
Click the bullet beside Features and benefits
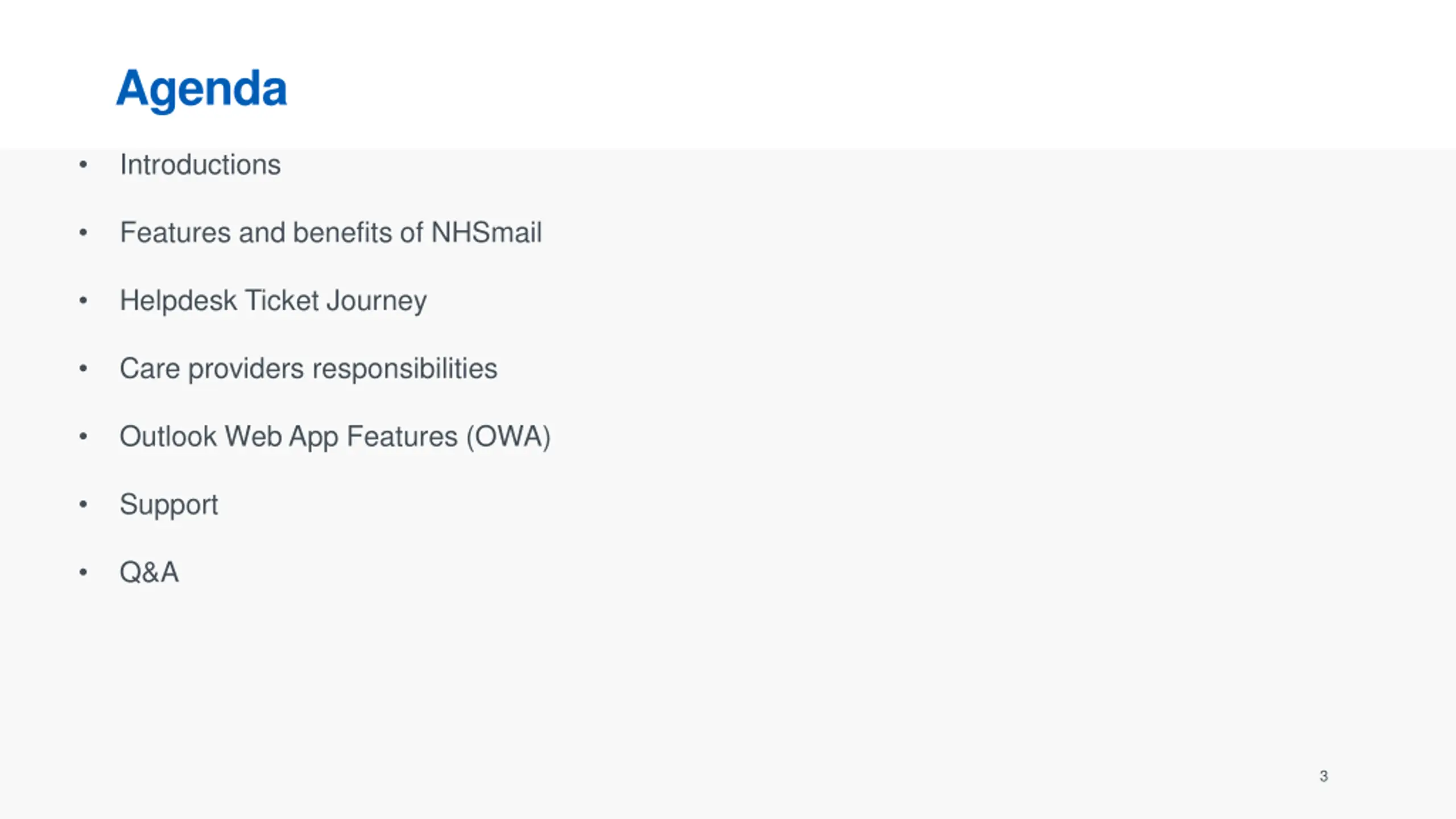coord(84,233)
